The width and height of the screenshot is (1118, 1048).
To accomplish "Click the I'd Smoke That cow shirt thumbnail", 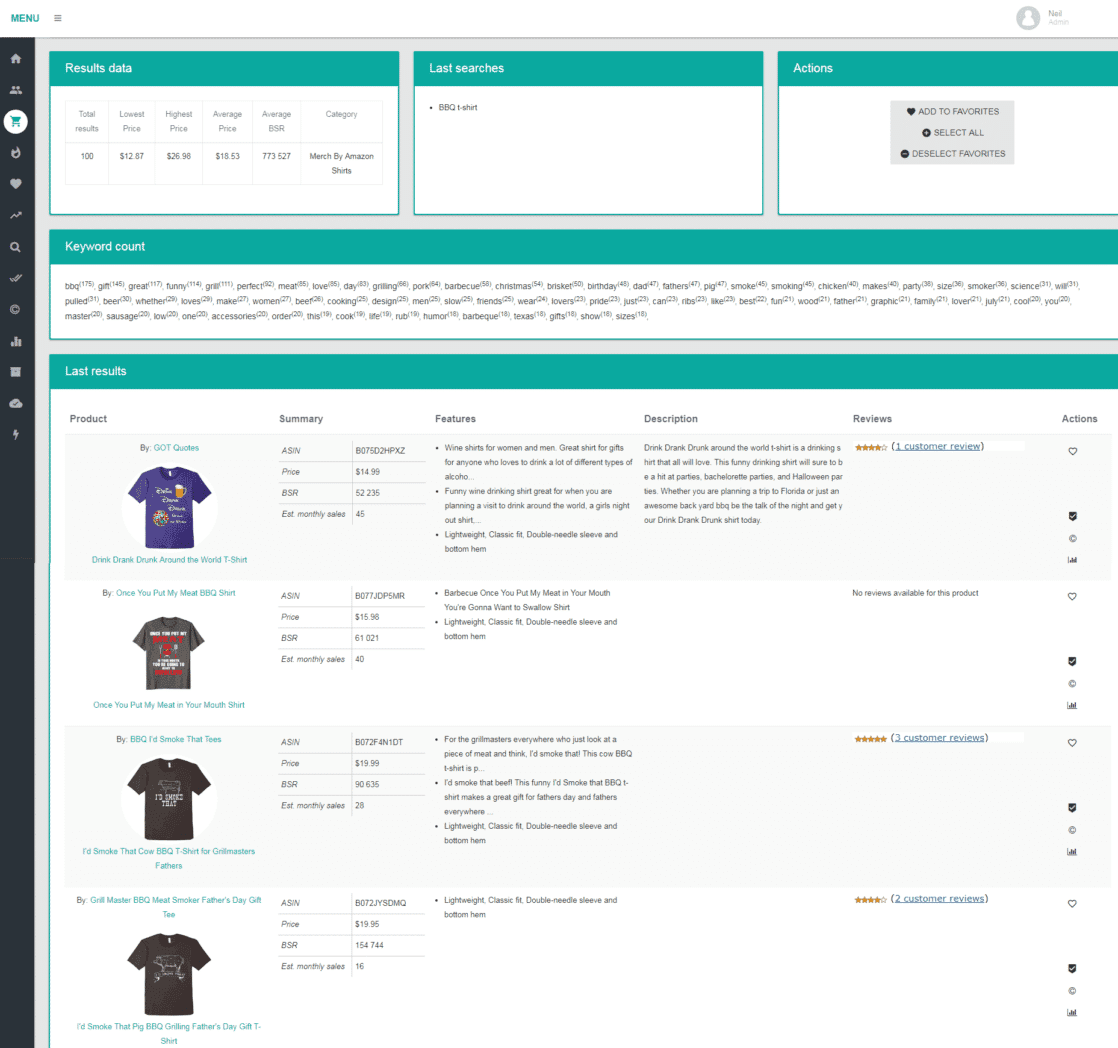I will [x=169, y=798].
